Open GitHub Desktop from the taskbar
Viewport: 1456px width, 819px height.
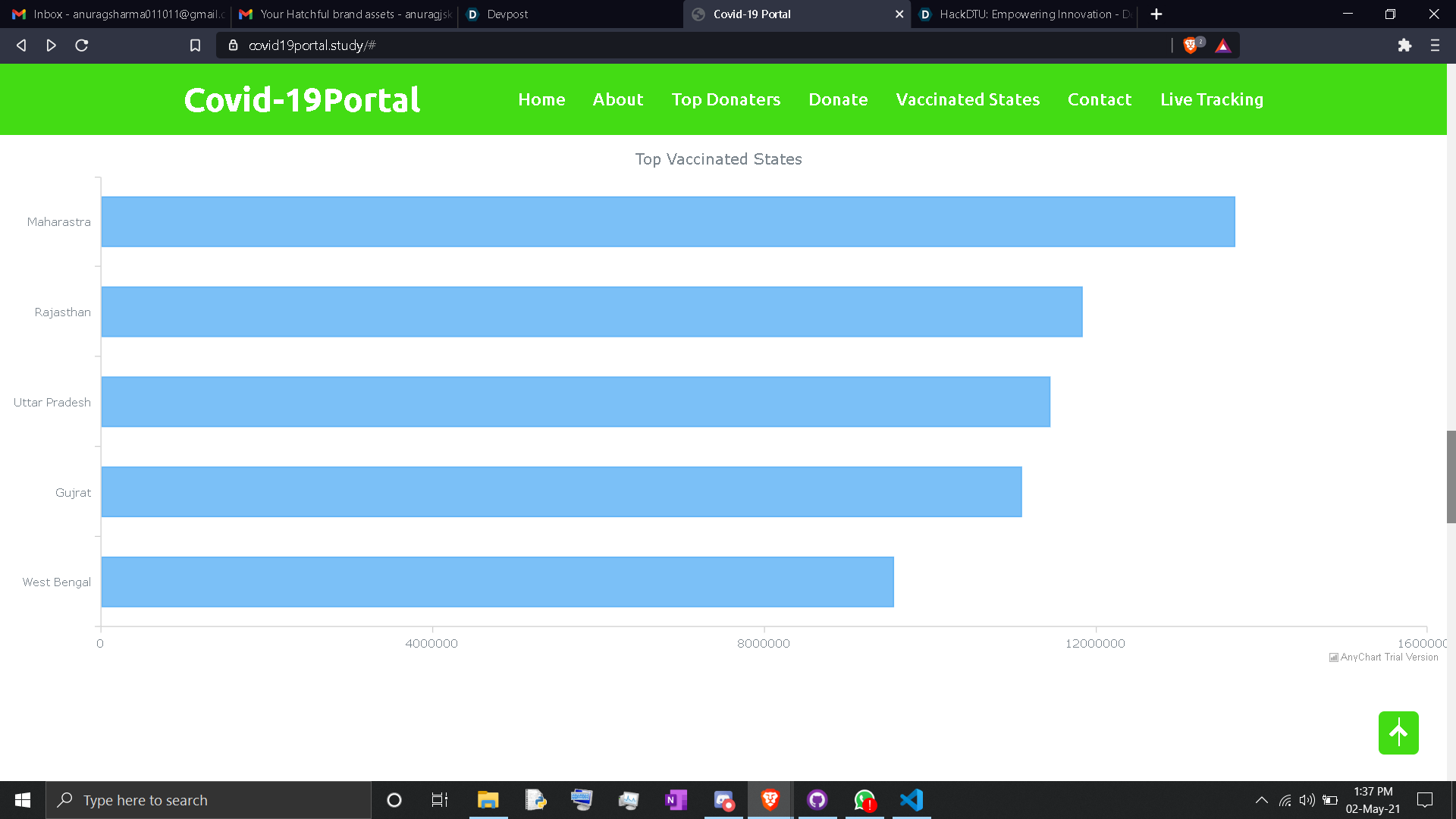[817, 800]
